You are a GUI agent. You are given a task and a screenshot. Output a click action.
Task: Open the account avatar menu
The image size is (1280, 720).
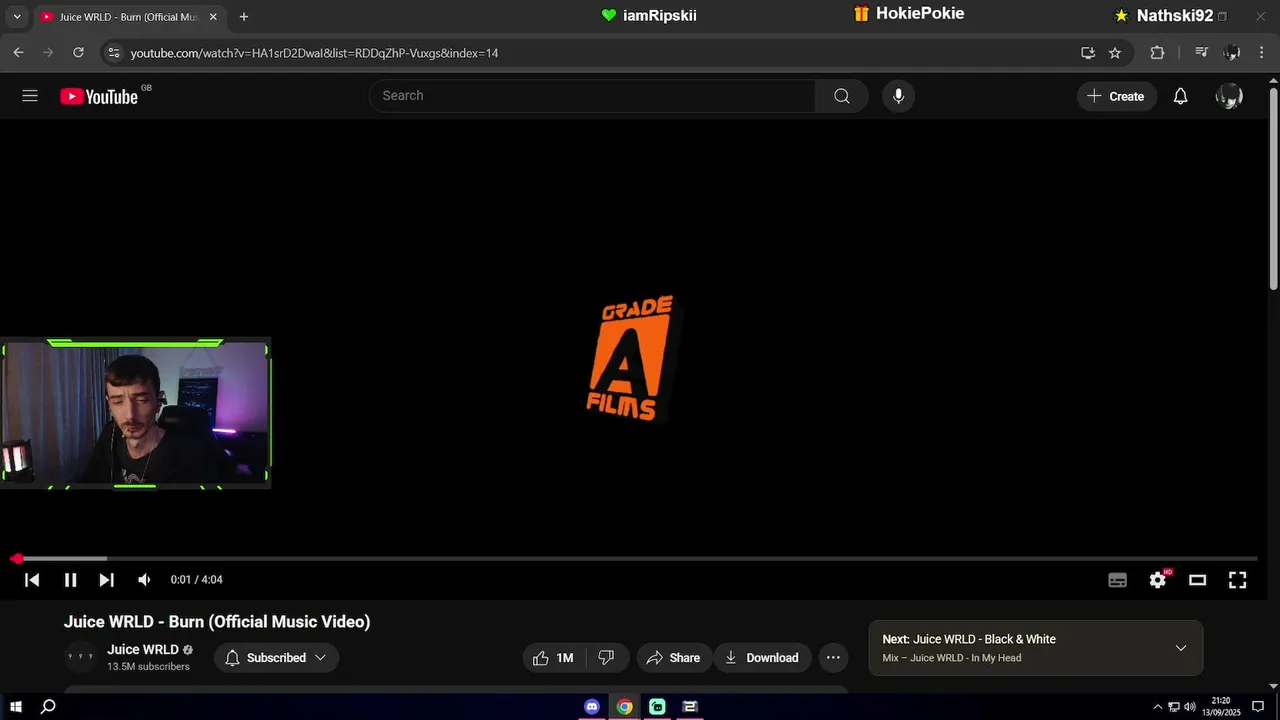1228,96
